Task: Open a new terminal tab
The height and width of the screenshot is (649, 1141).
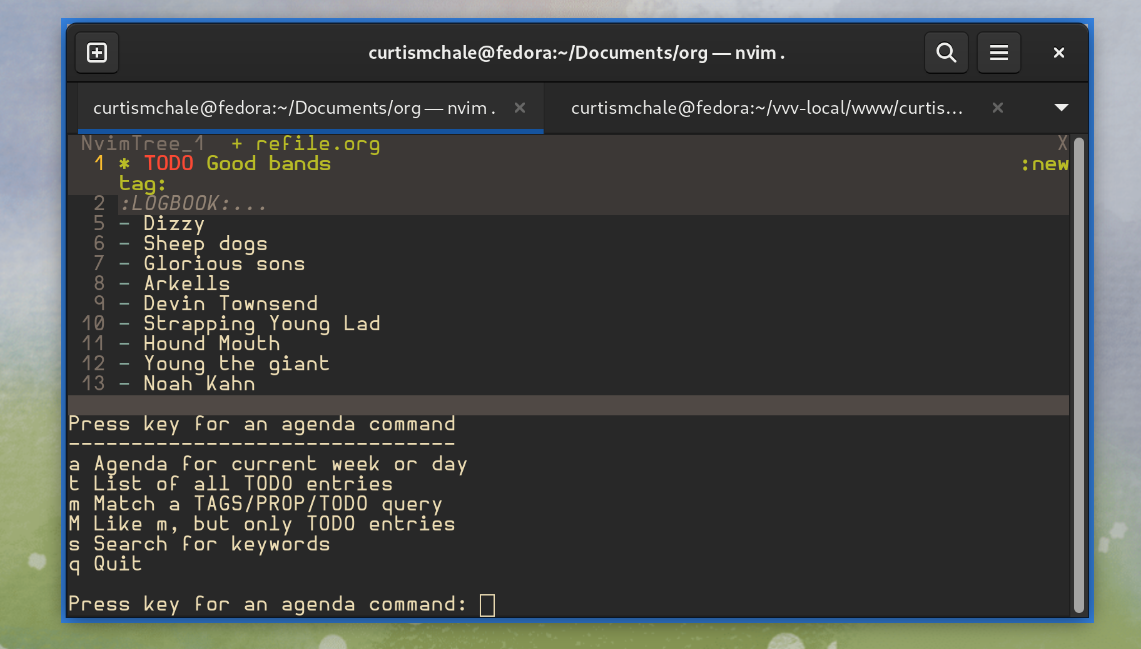Action: [97, 53]
